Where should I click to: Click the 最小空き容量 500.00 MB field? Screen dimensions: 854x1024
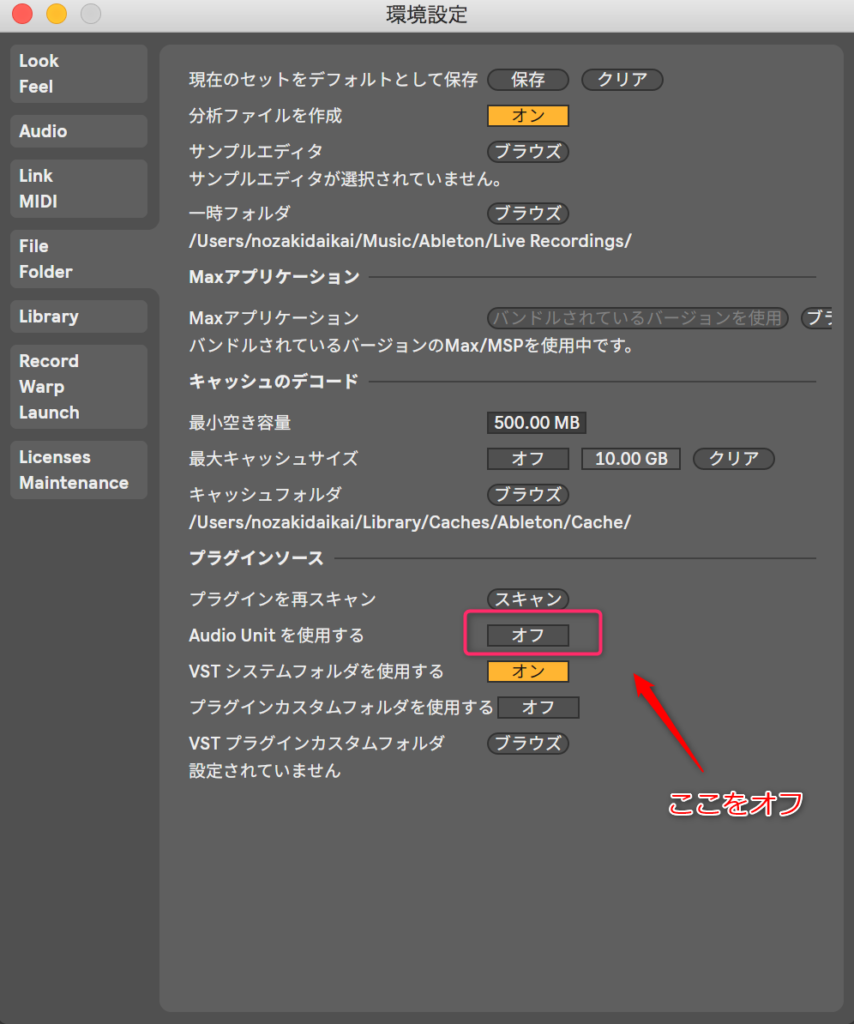[x=536, y=423]
